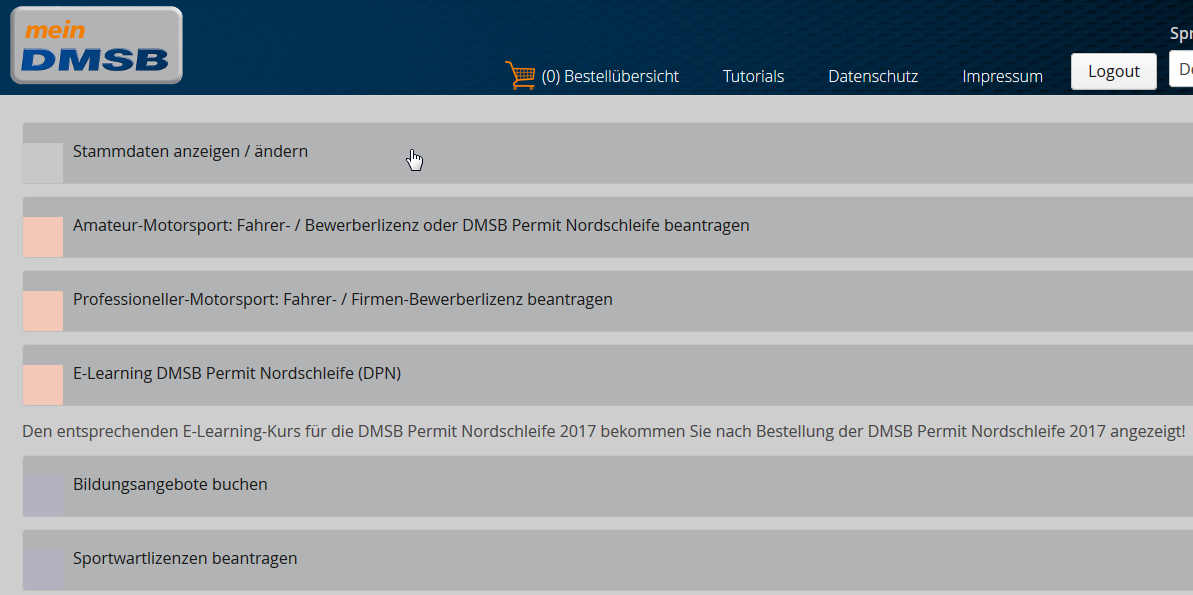This screenshot has height=595, width=1193.
Task: Open the Impressum page
Action: click(x=1002, y=76)
